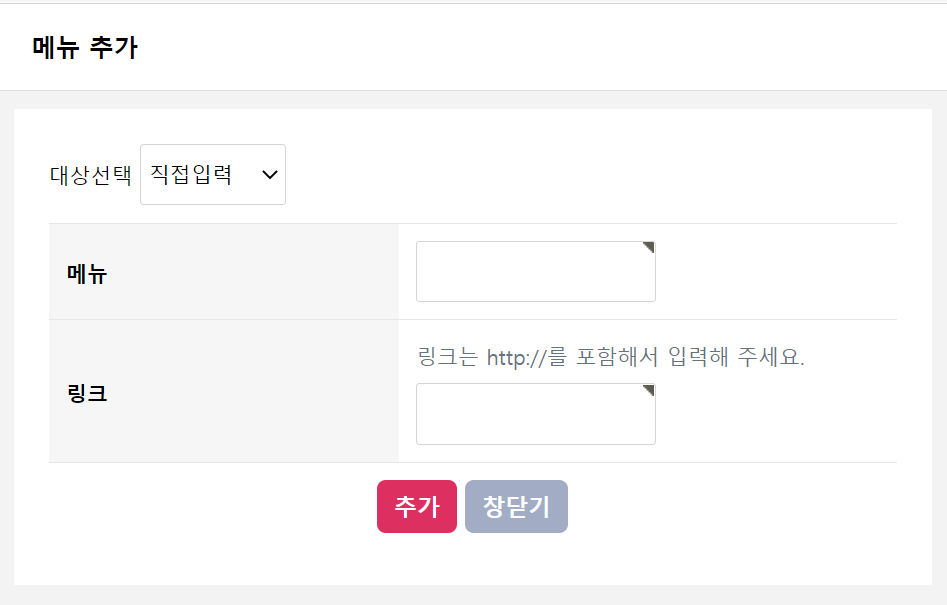The image size is (947, 605).
Task: Click the bold 메뉴 row label
Action: pos(87,273)
